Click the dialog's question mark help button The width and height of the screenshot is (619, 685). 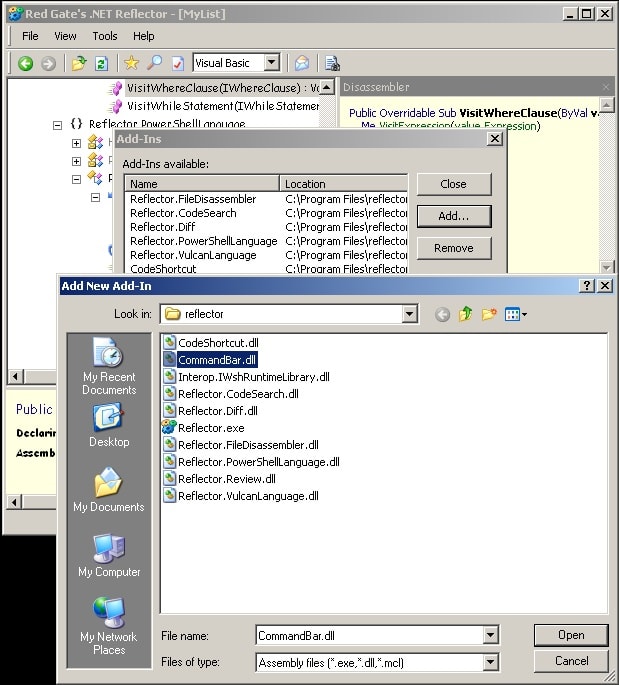point(586,286)
